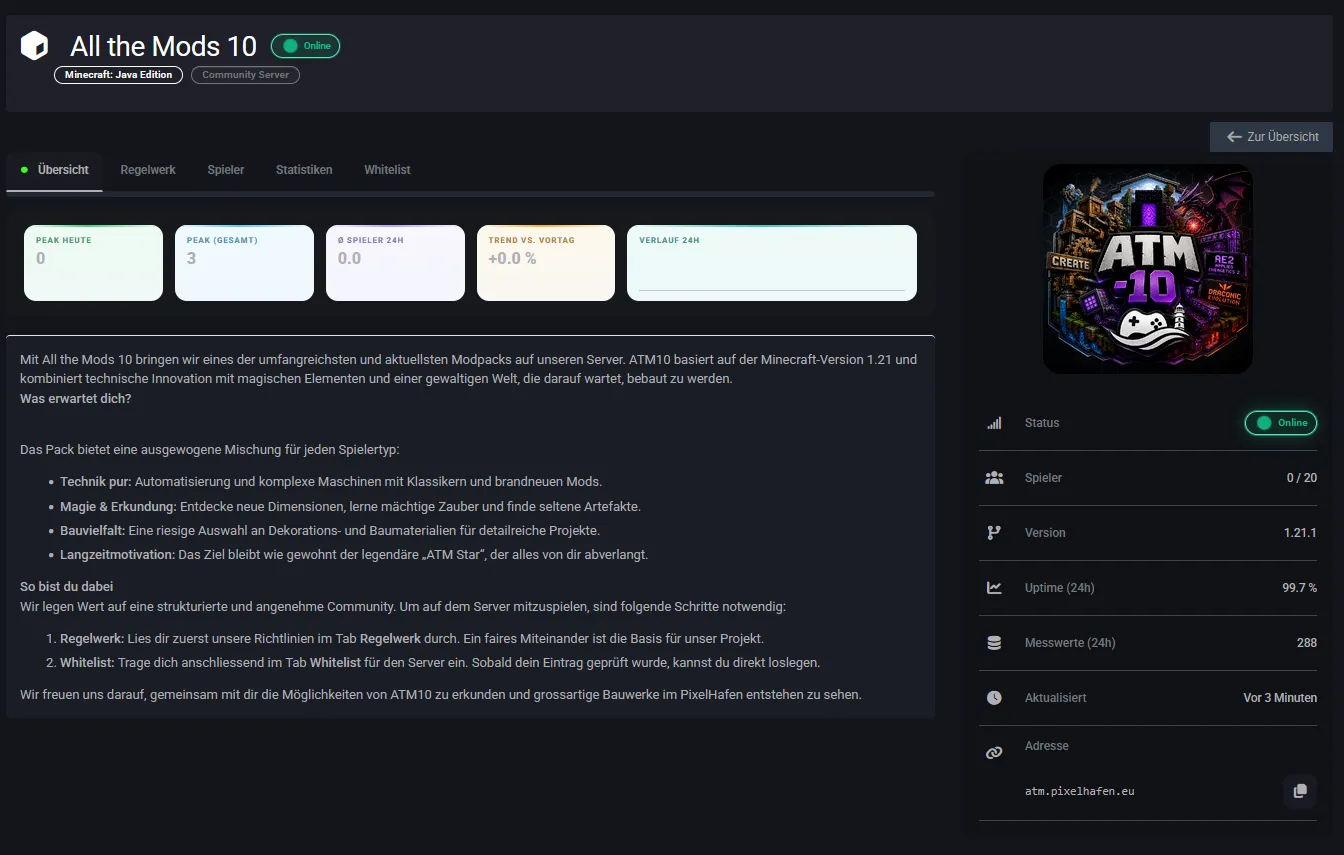
Task: Click the chart icon beside Uptime (24h)
Action: tap(994, 588)
